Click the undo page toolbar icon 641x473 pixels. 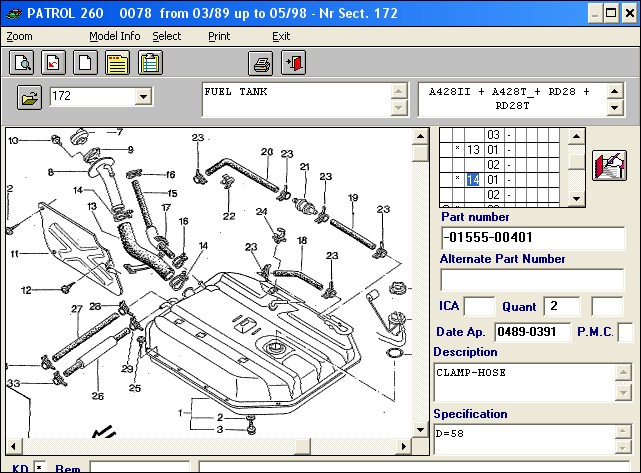(53, 63)
